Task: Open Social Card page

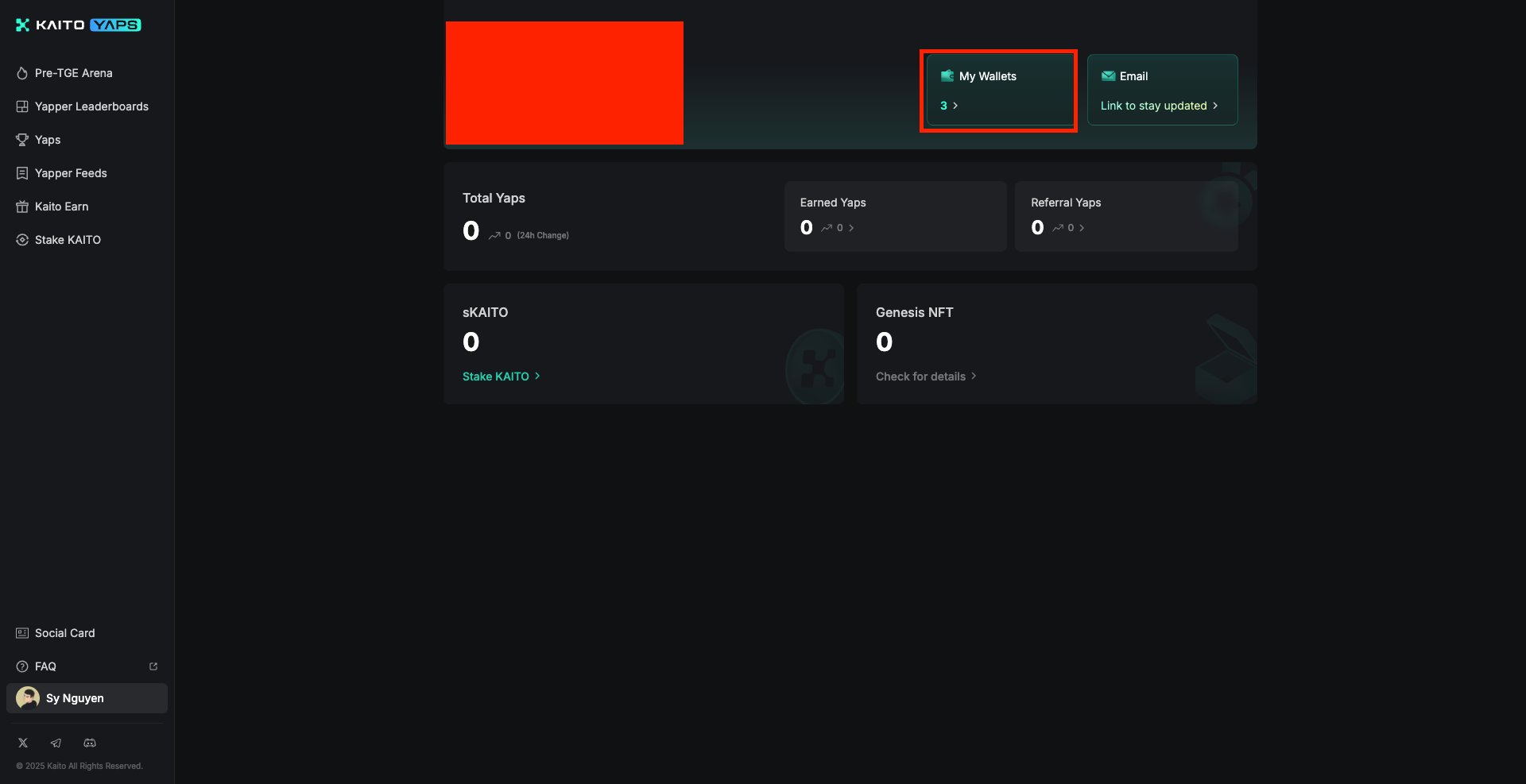Action: coord(64,633)
